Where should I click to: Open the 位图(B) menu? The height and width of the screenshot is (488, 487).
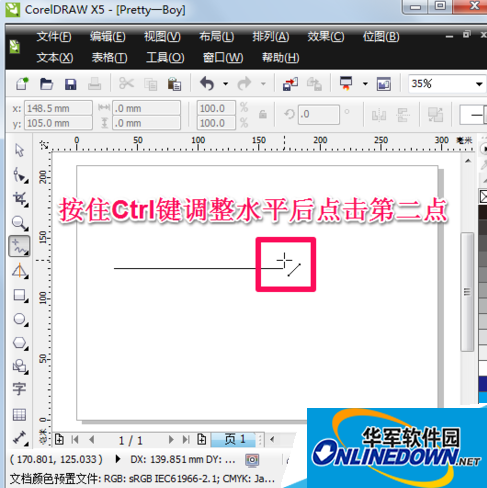pos(381,36)
